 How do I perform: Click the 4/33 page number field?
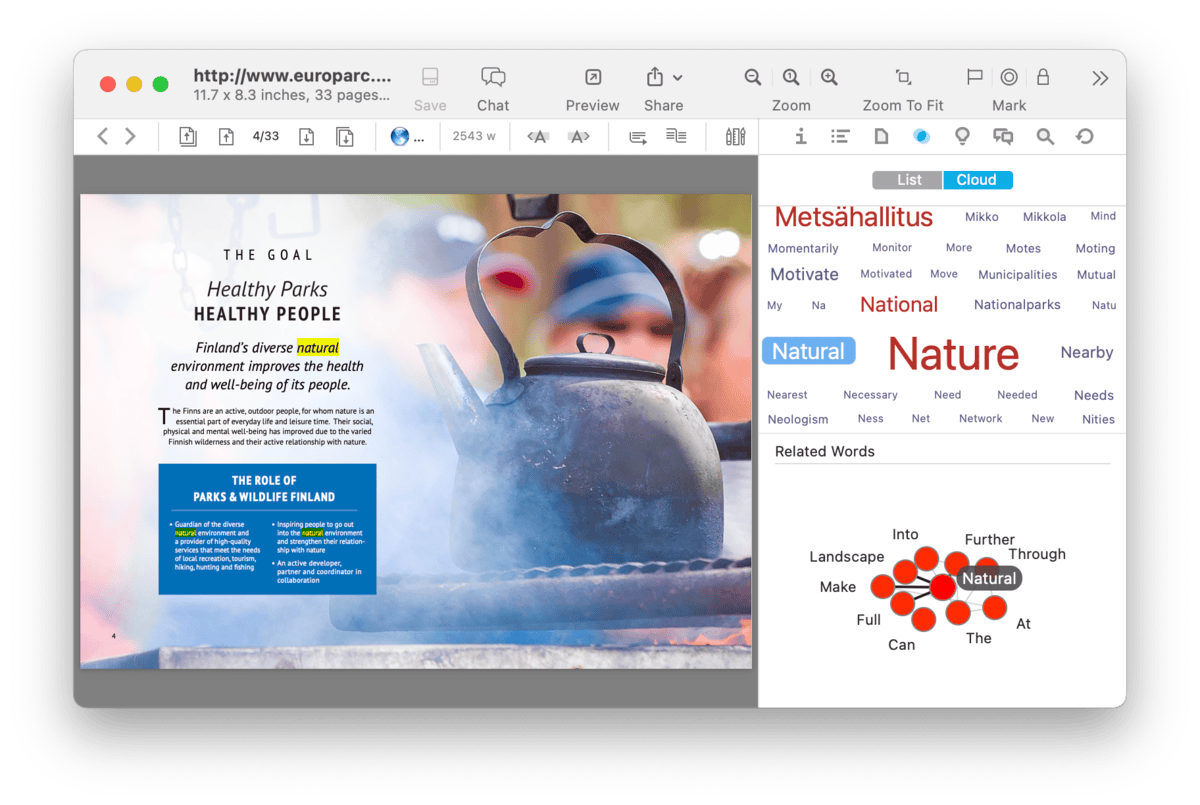tap(266, 137)
